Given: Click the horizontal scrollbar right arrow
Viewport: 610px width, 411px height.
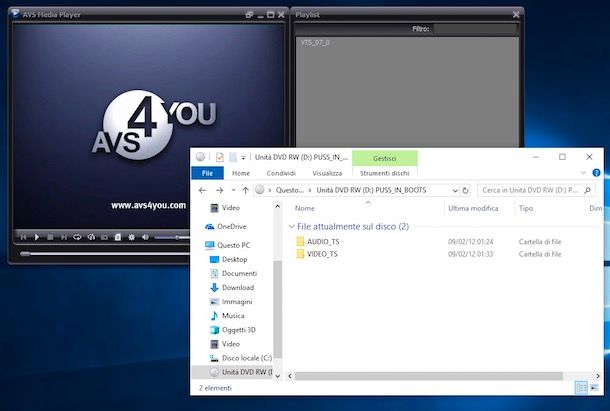Looking at the screenshot, I should point(598,376).
